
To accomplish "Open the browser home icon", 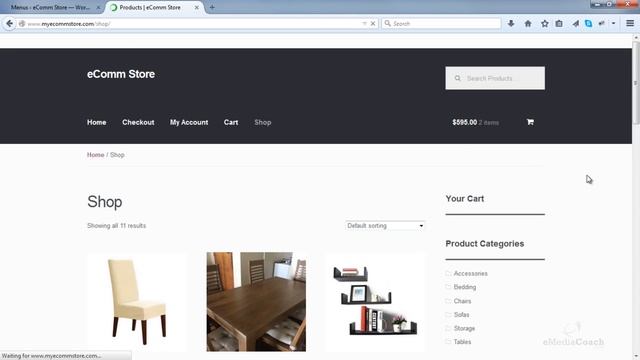I will pyautogui.click(x=528, y=24).
